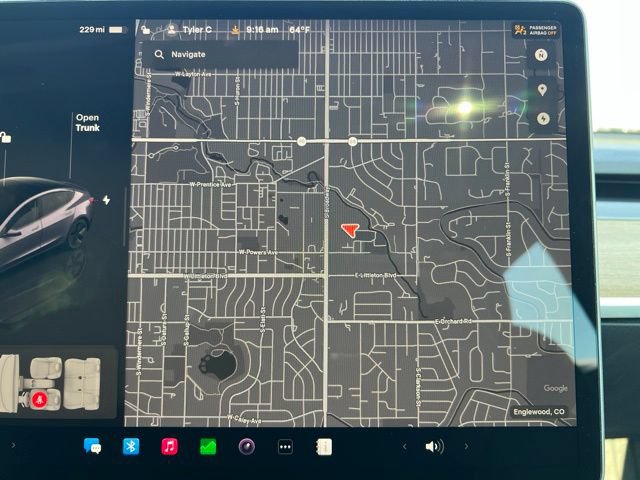
Task: Open the Tyler C driver profile
Action: pyautogui.click(x=189, y=29)
